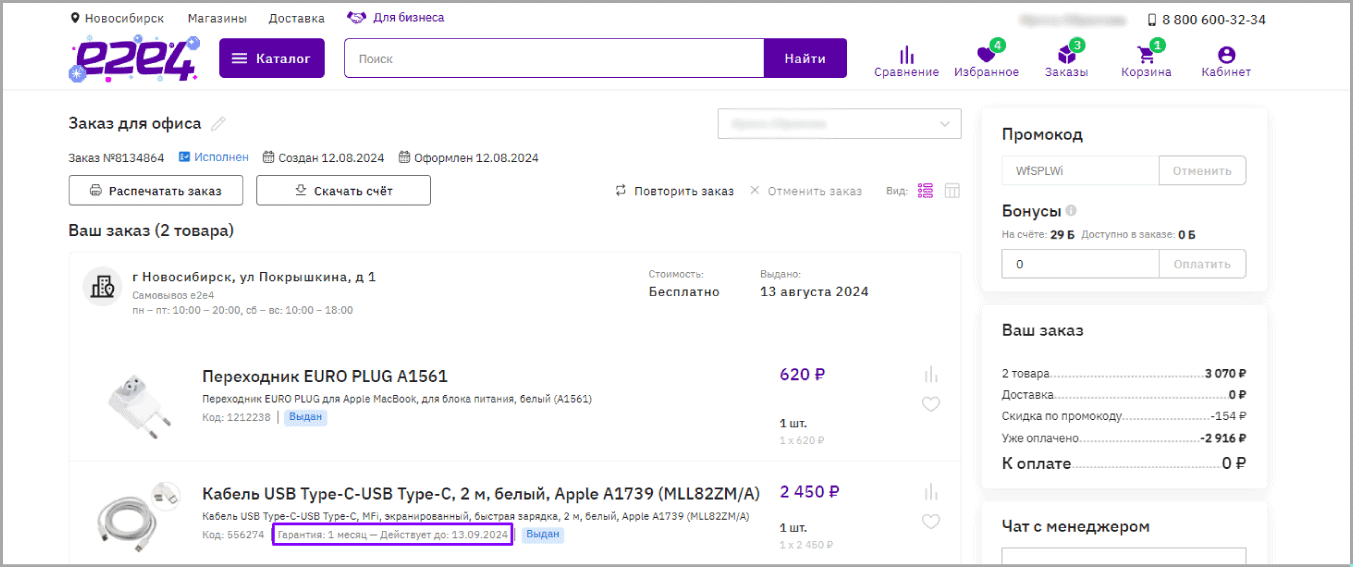Click Повторить заказ link
This screenshot has height=567, width=1353.
coord(674,191)
